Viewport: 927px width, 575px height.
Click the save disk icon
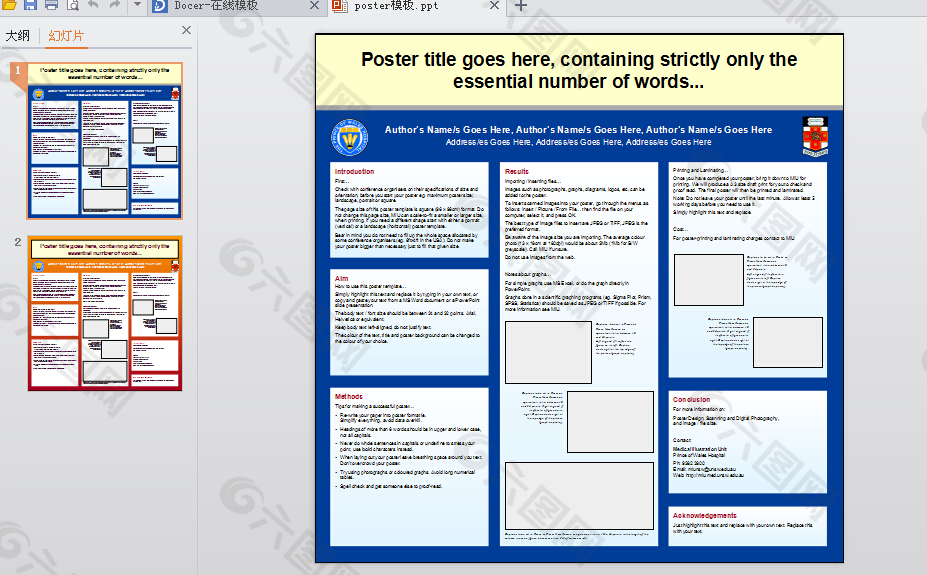pos(30,5)
